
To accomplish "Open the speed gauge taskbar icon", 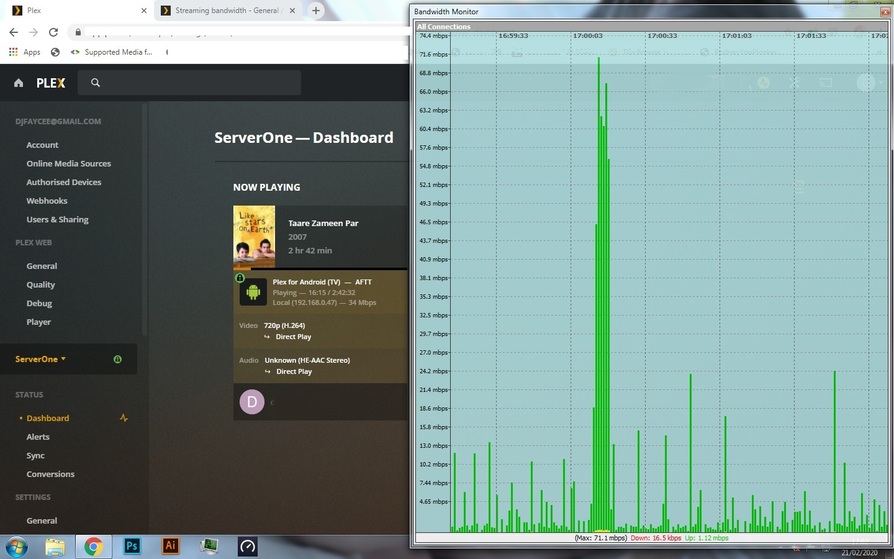I will pyautogui.click(x=247, y=546).
